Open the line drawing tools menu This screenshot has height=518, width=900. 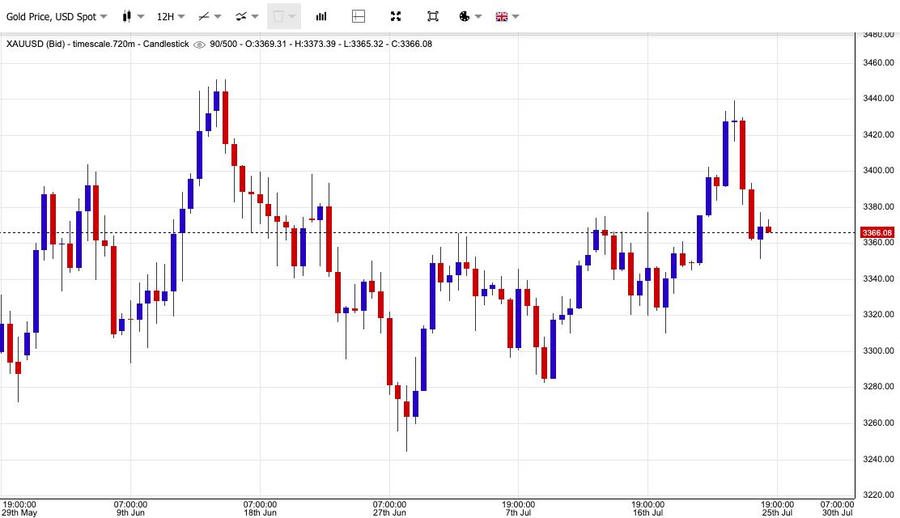click(209, 17)
